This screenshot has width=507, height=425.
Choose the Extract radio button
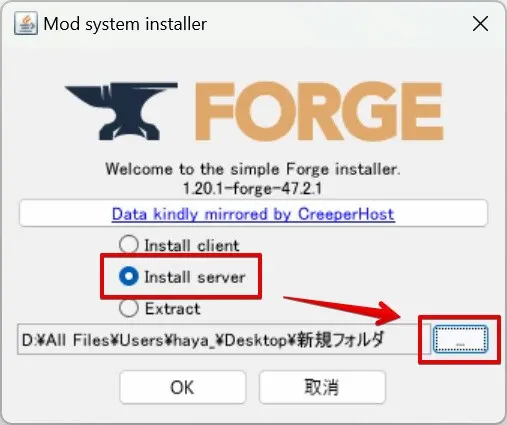(x=129, y=308)
